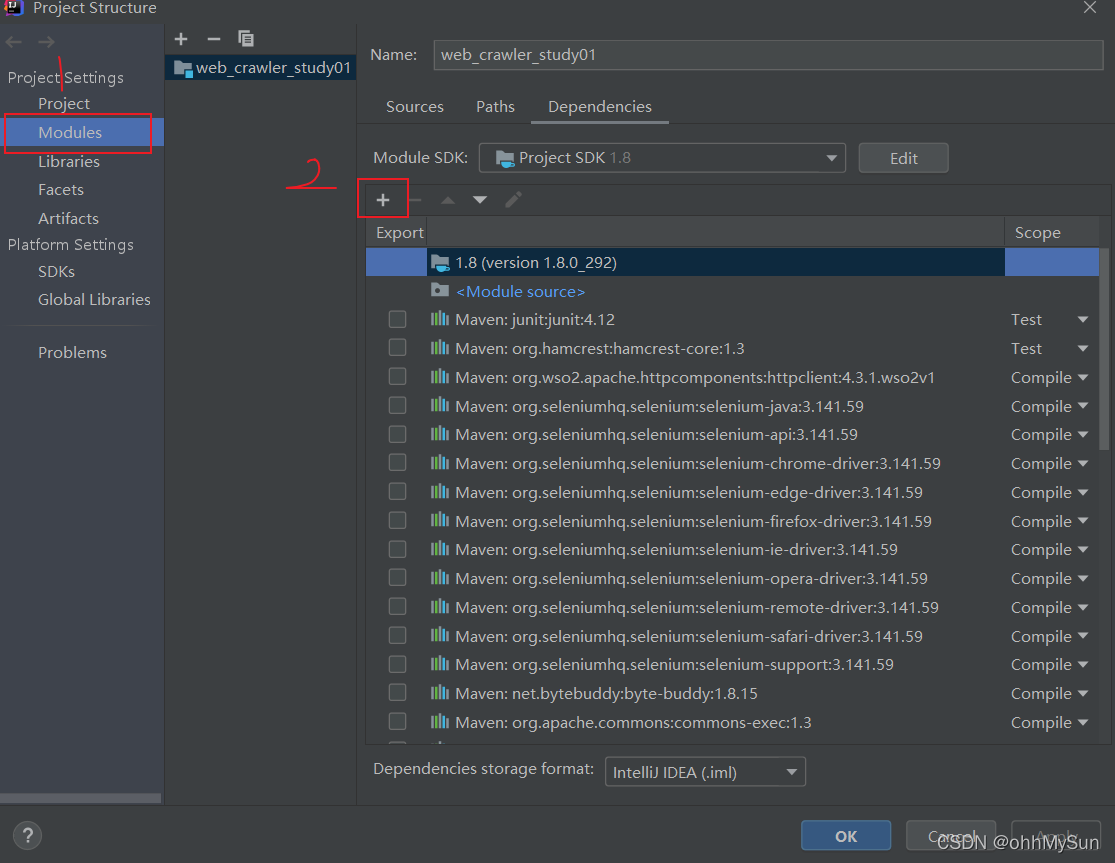This screenshot has width=1115, height=863.
Task: Open Libraries in the sidebar
Action: click(69, 161)
